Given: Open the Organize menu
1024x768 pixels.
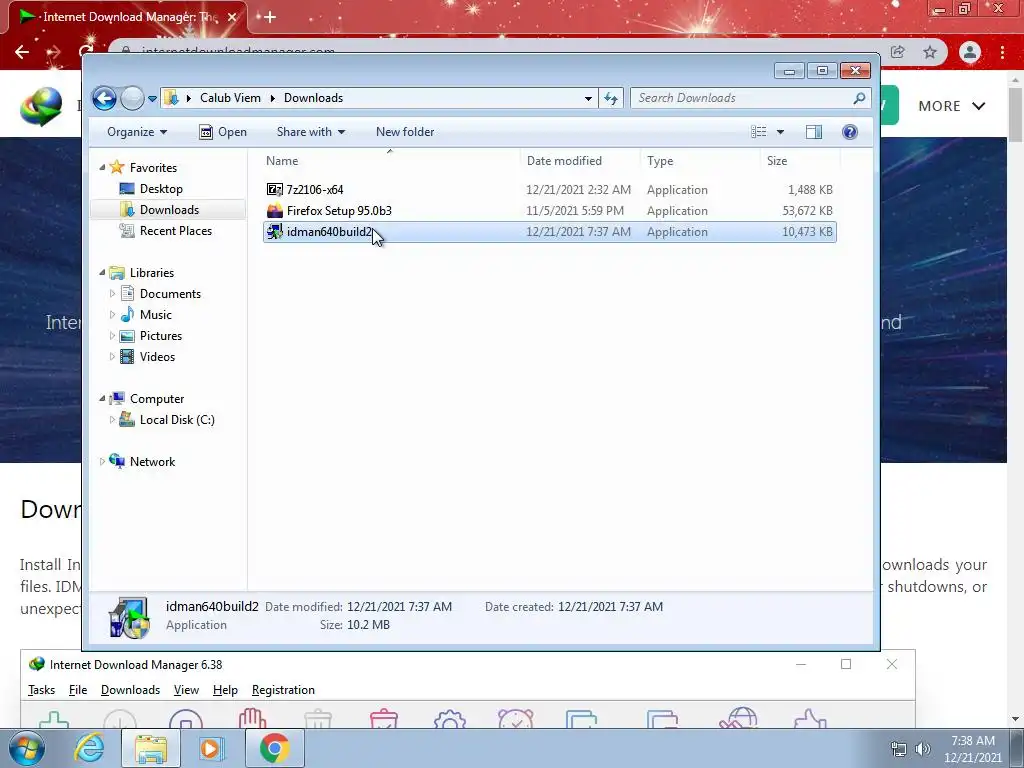Looking at the screenshot, I should click(x=136, y=132).
